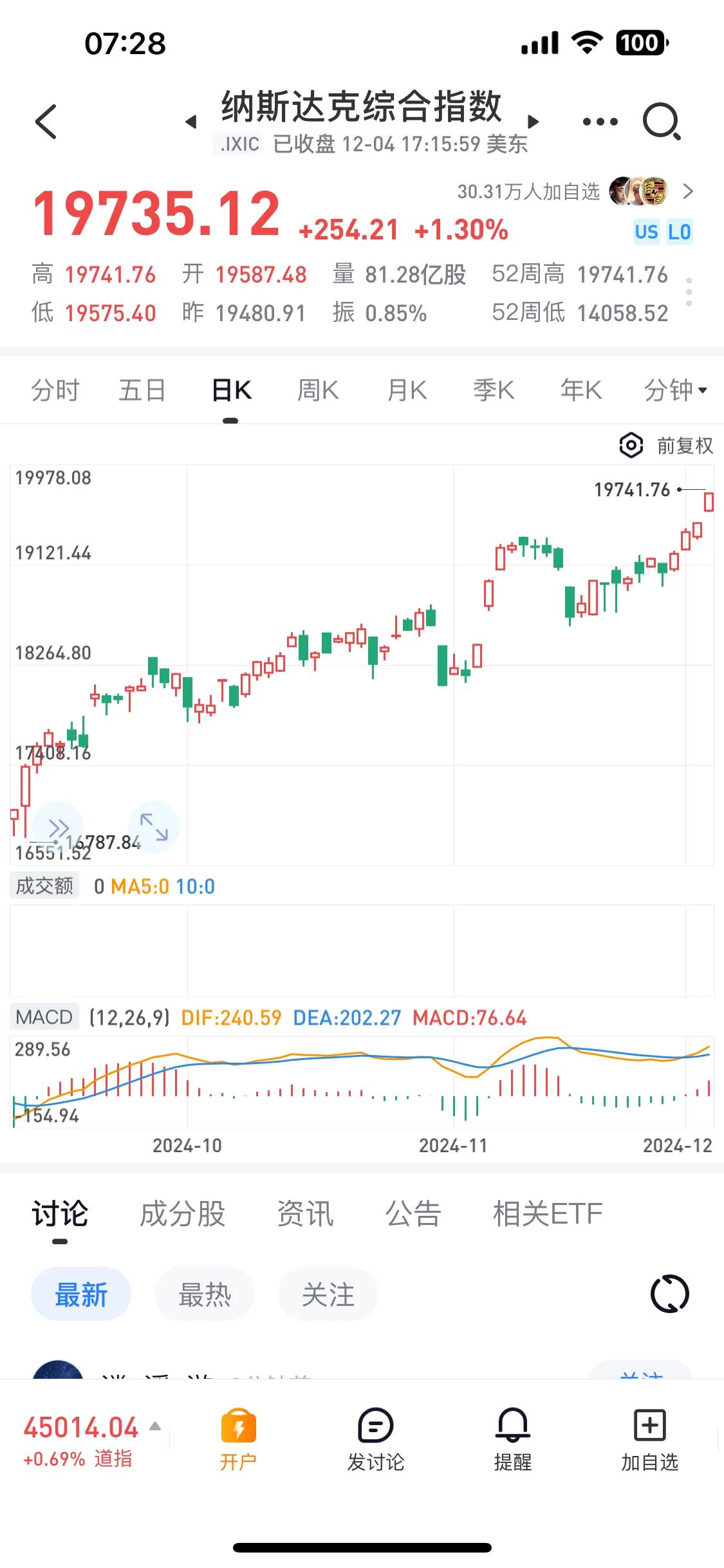Open the 讨论 discussion tab
The height and width of the screenshot is (1568, 724).
(60, 1214)
